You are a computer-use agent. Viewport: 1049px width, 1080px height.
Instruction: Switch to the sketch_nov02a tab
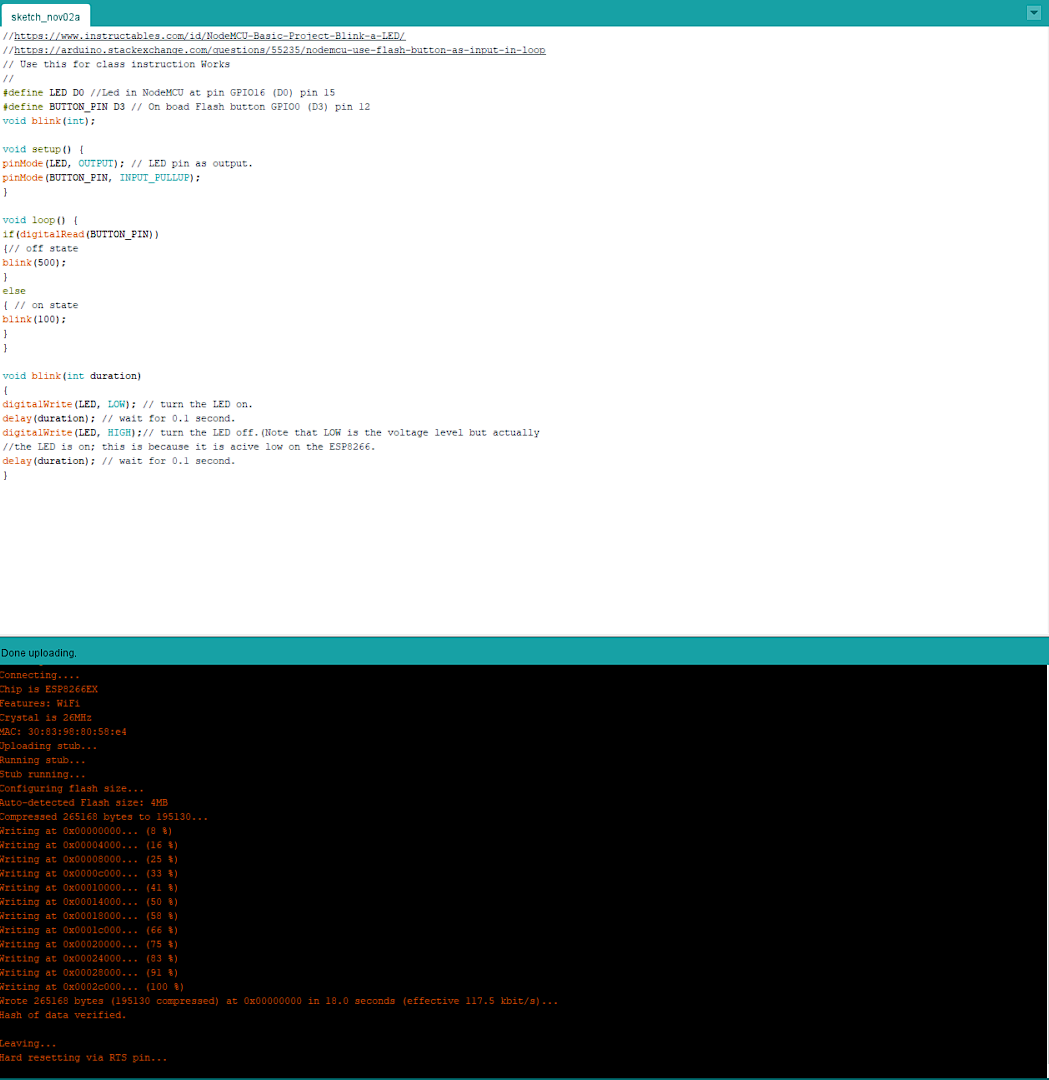(x=45, y=17)
